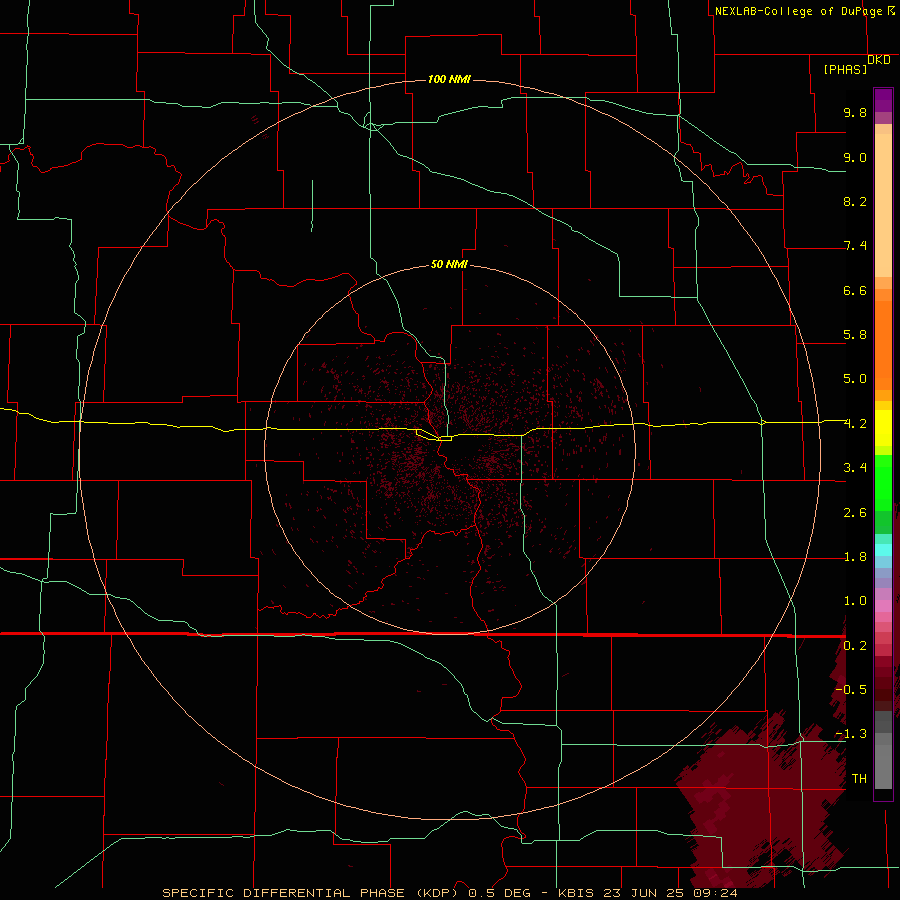Click SPECIFIC DIFFERENTIAL PHASE in the caption
This screenshot has height=900, width=900.
point(285,893)
